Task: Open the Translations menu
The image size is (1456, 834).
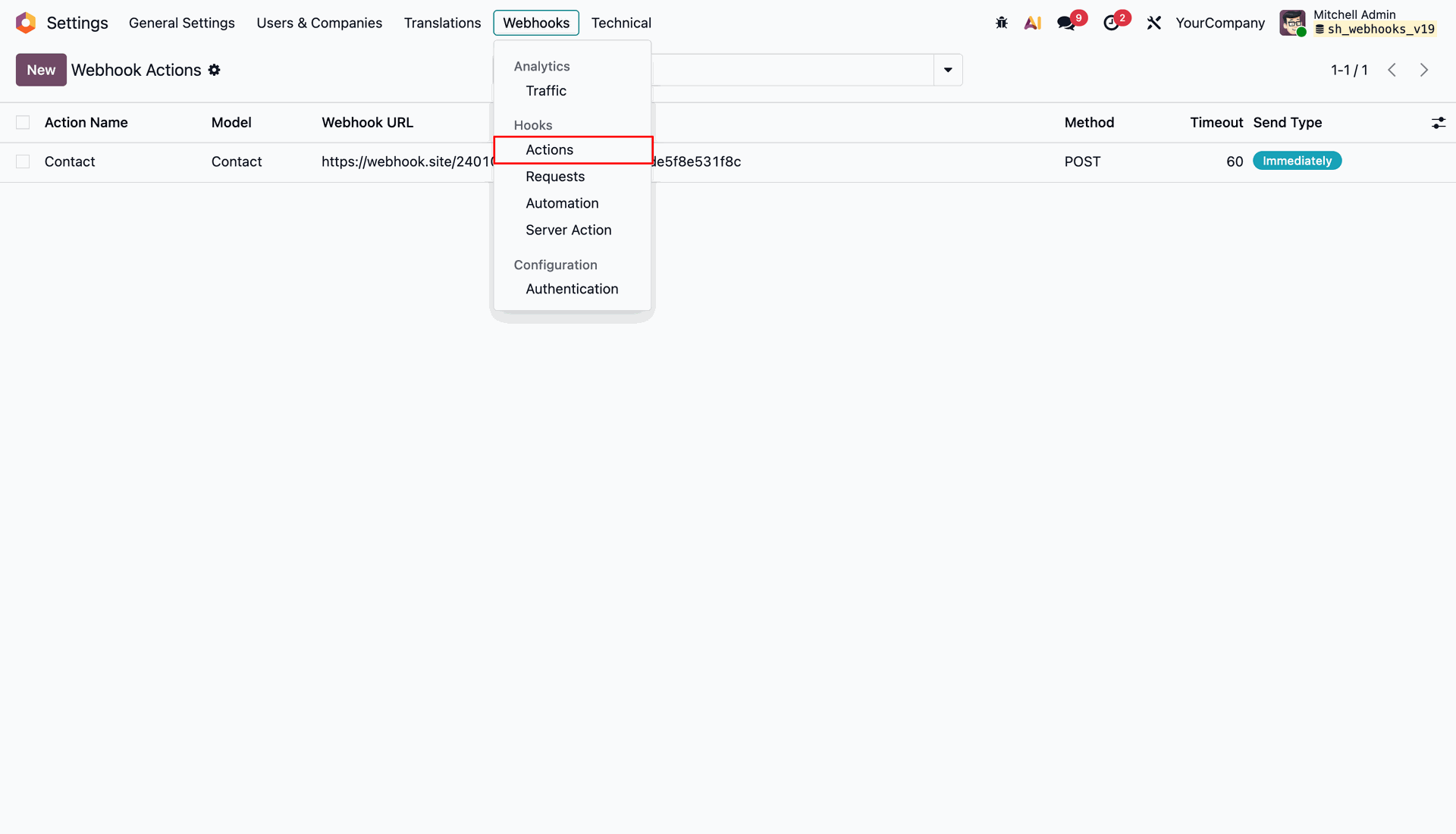Action: tap(442, 23)
